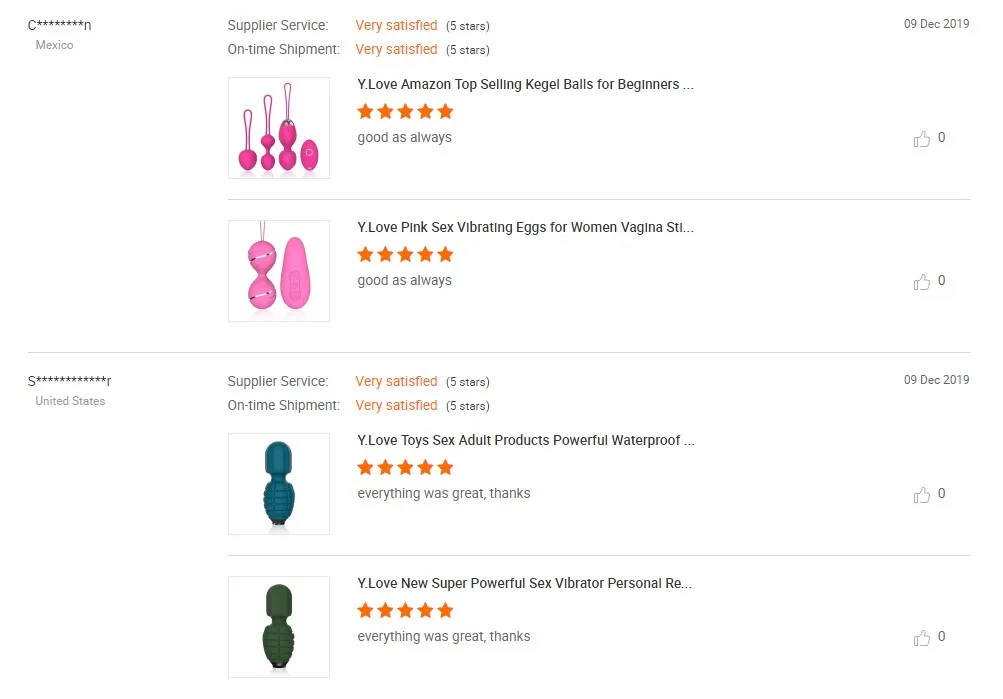Screen dimensions: 1003x699
Task: Click United States reviewer's On-time Shipment 'Very satisfied'
Action: (x=396, y=405)
